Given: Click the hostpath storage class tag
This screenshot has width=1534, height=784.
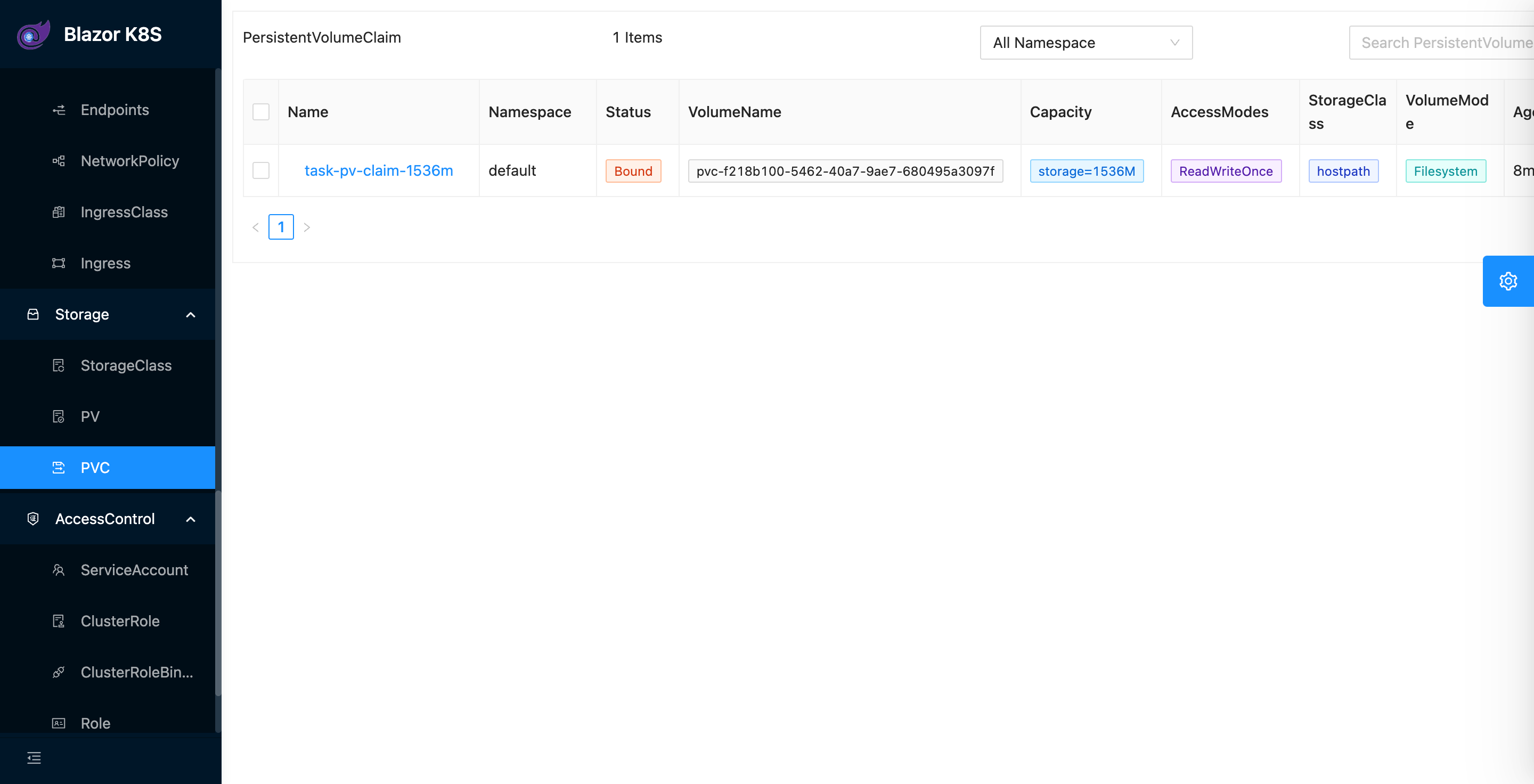Looking at the screenshot, I should (1343, 171).
